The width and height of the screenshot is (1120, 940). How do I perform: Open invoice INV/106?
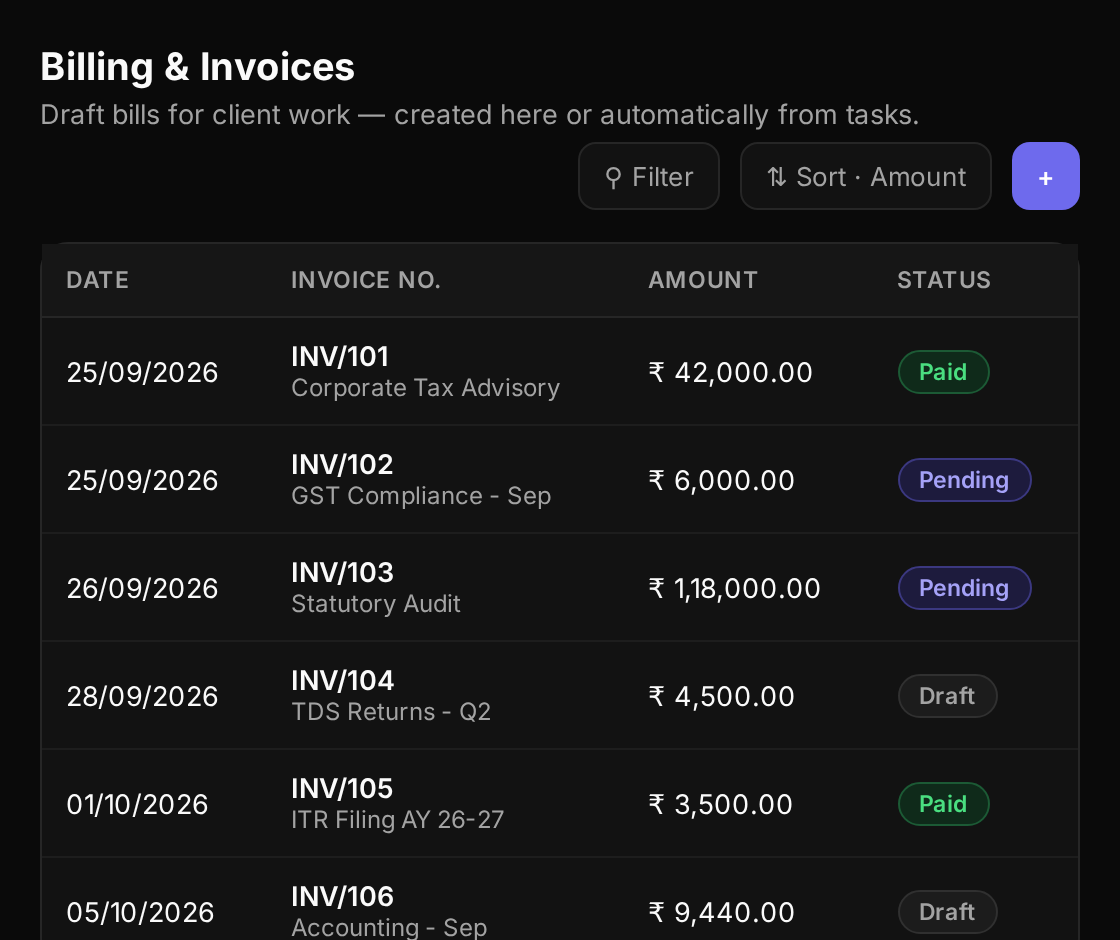pyautogui.click(x=342, y=896)
